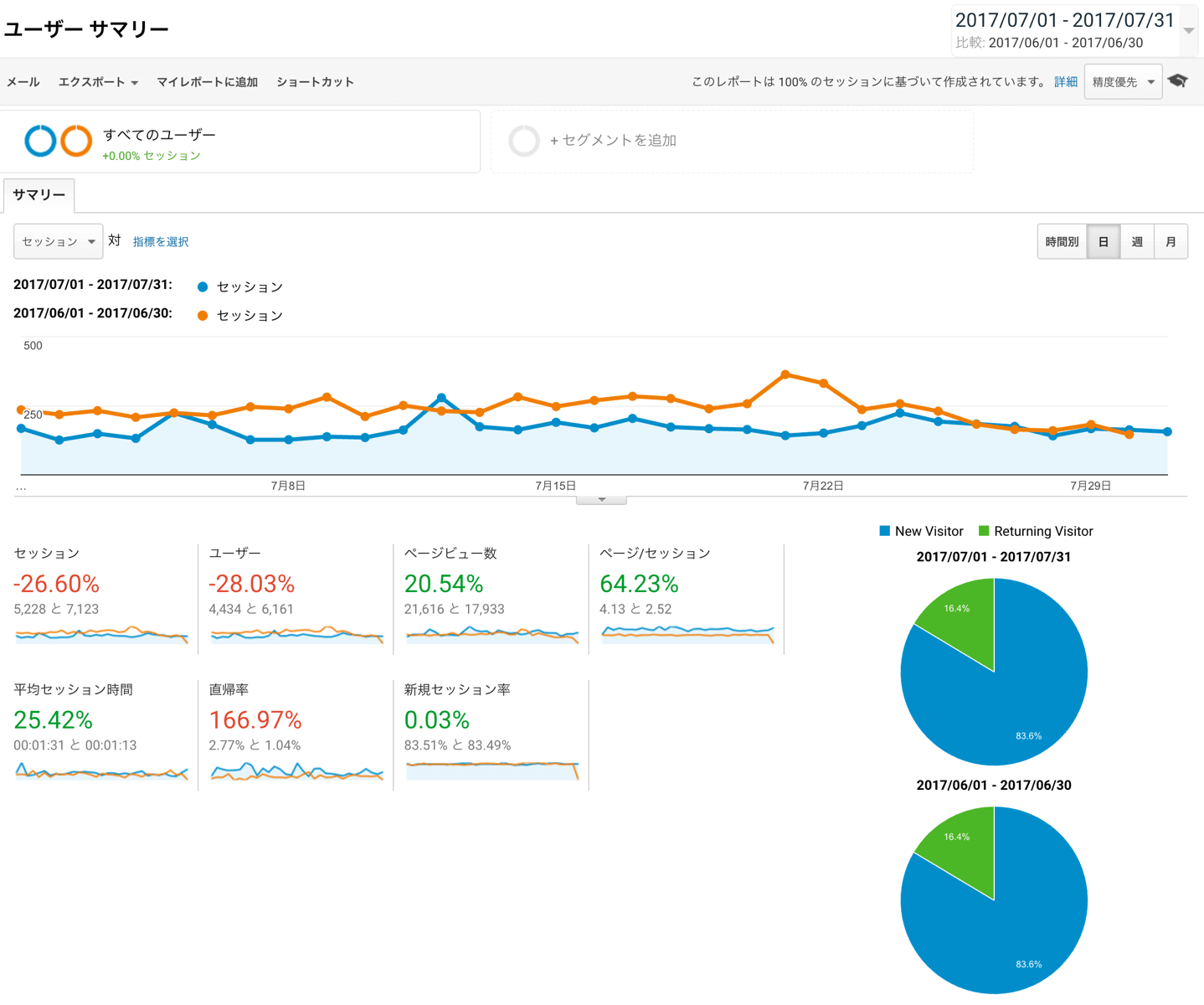1204x1005 pixels.
Task: Switch chart to 月 view
Action: click(x=1171, y=241)
